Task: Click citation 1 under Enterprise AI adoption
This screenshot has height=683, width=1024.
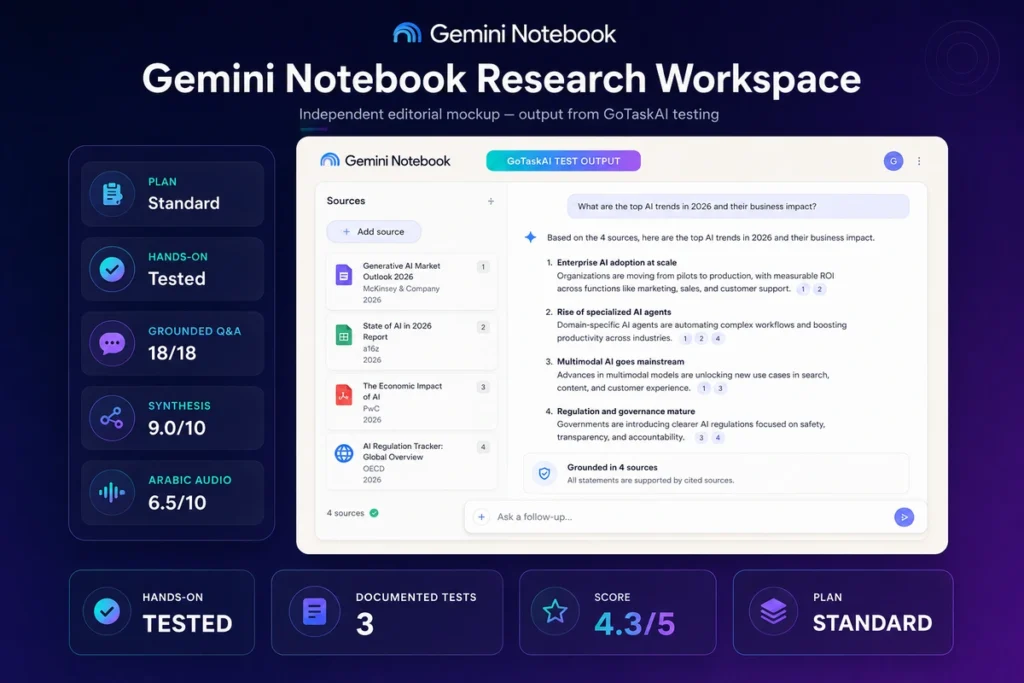Action: coord(803,289)
